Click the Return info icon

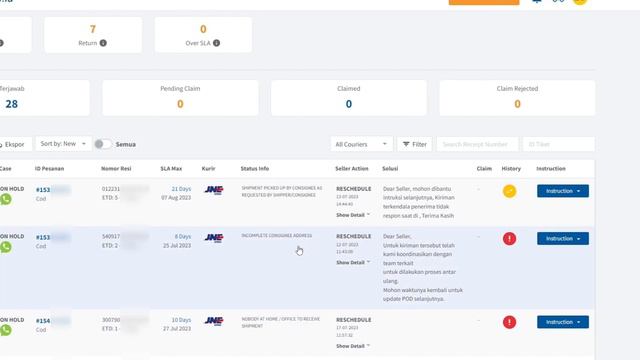click(x=103, y=43)
